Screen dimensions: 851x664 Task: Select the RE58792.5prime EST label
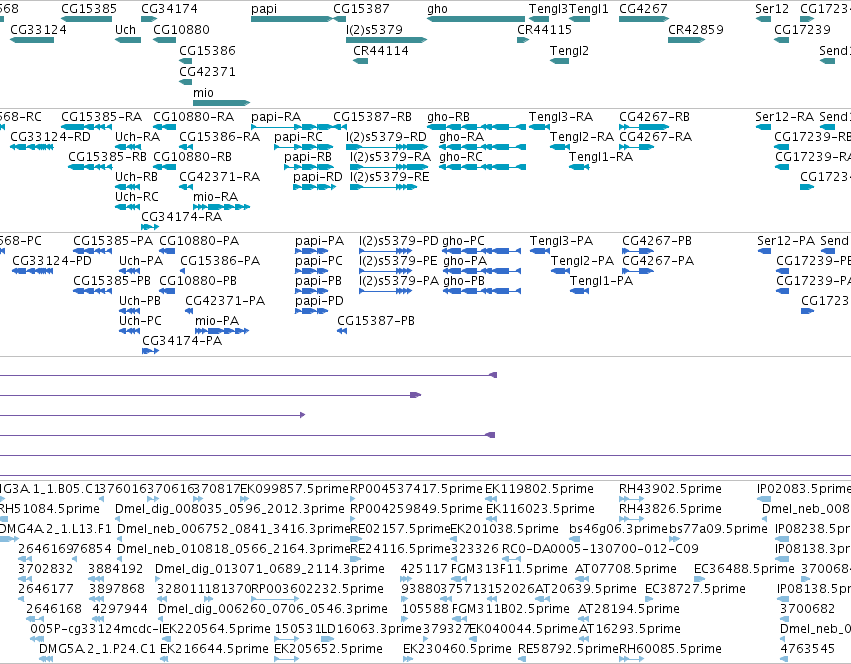coord(568,648)
